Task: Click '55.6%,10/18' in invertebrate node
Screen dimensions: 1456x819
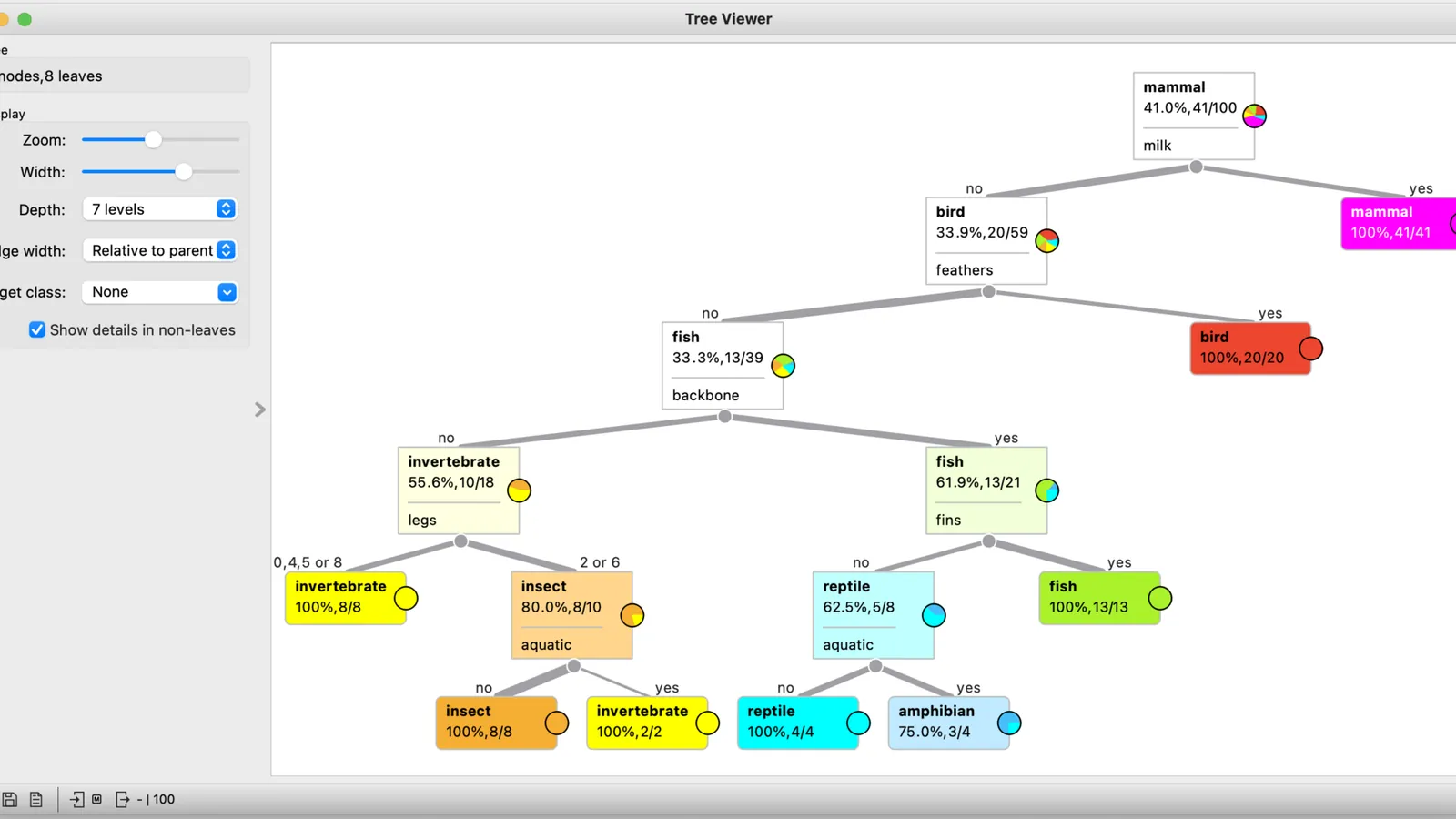Action: (x=451, y=482)
